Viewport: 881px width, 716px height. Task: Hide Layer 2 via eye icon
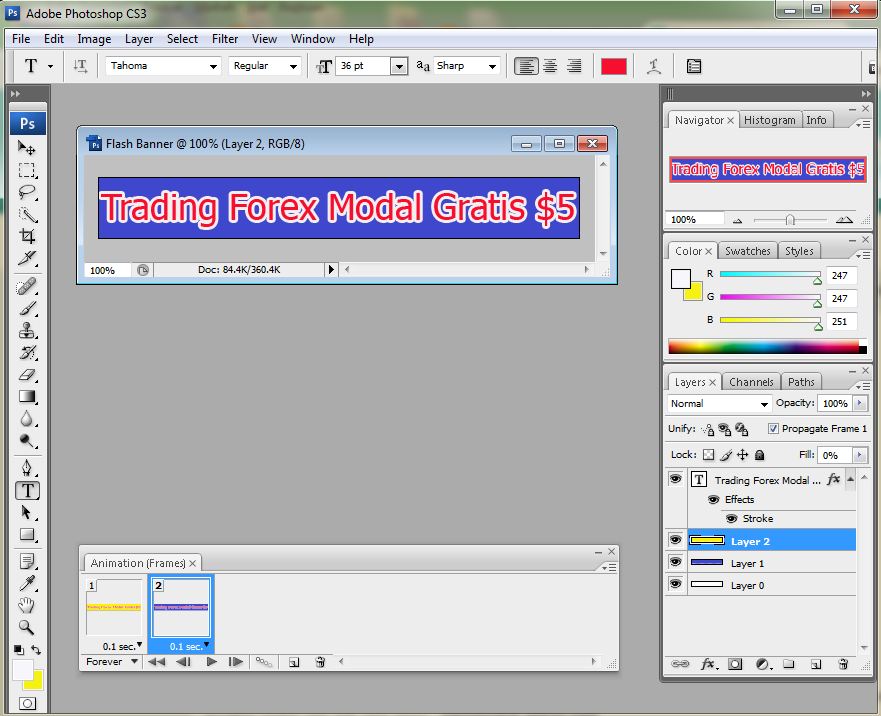point(675,540)
